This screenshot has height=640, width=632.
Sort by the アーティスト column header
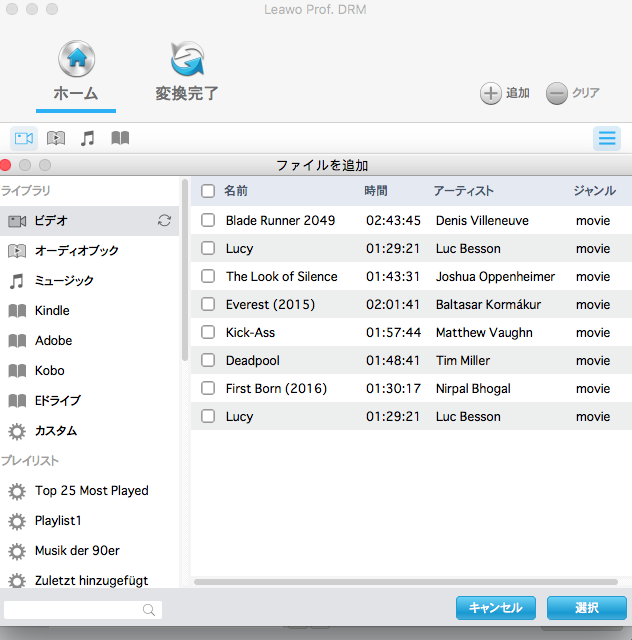tap(463, 191)
